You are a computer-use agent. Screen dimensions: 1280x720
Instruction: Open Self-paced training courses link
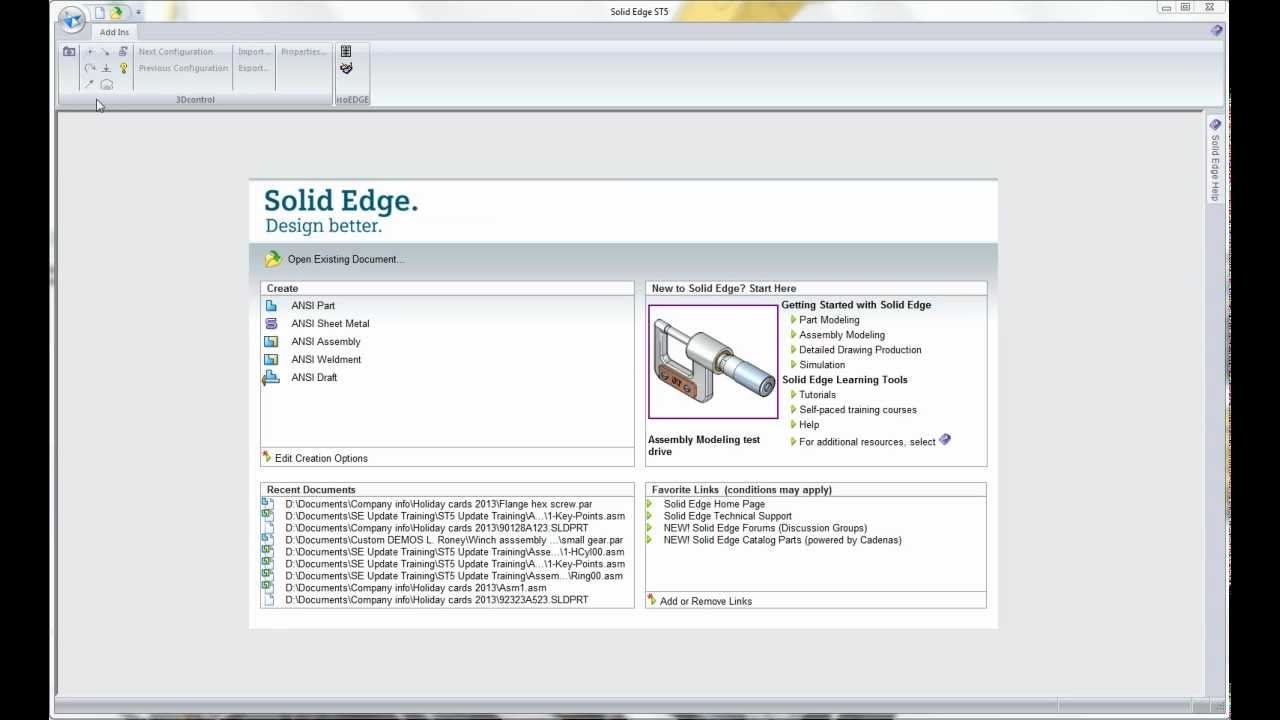[858, 410]
